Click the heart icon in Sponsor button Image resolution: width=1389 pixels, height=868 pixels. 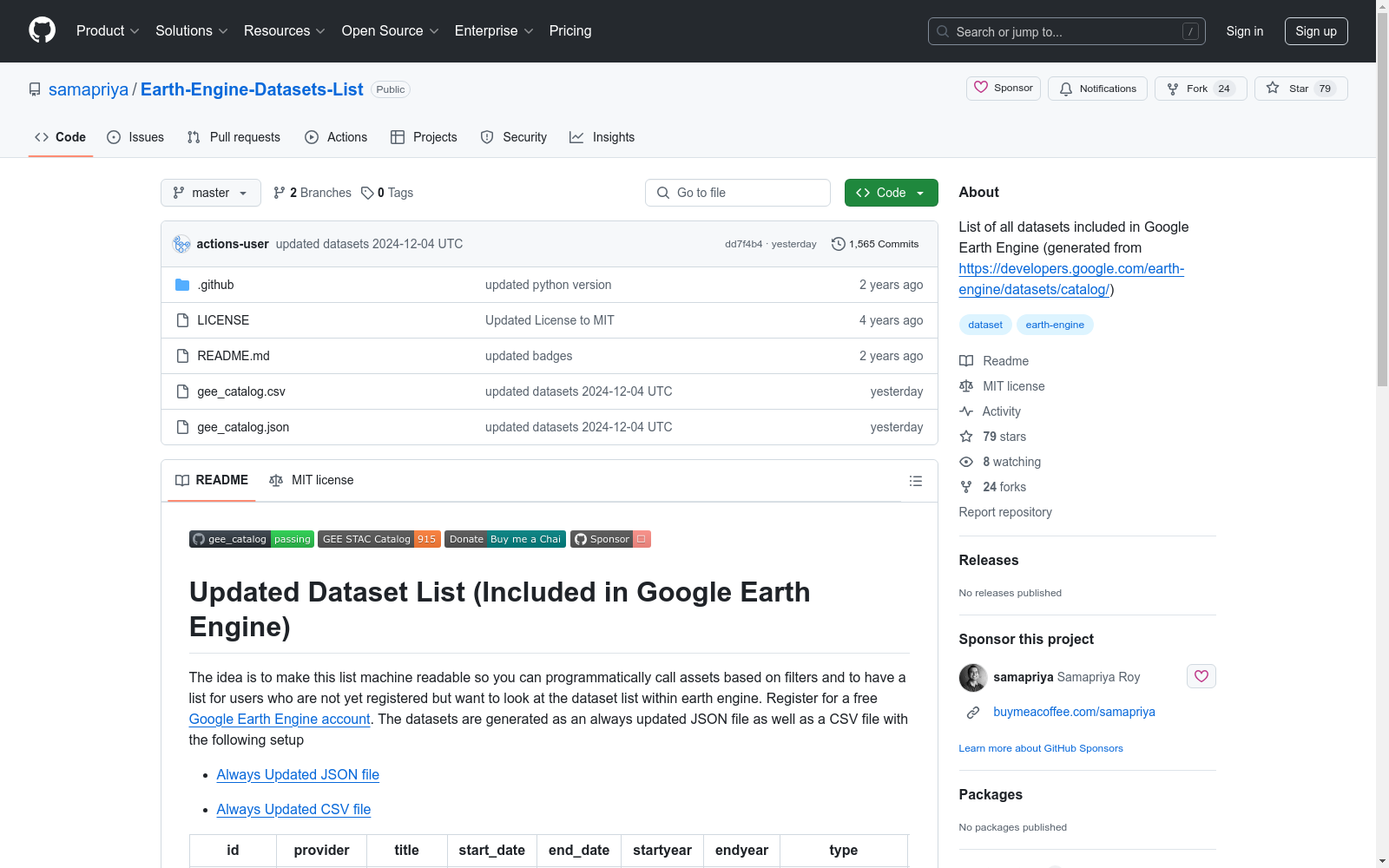[981, 88]
